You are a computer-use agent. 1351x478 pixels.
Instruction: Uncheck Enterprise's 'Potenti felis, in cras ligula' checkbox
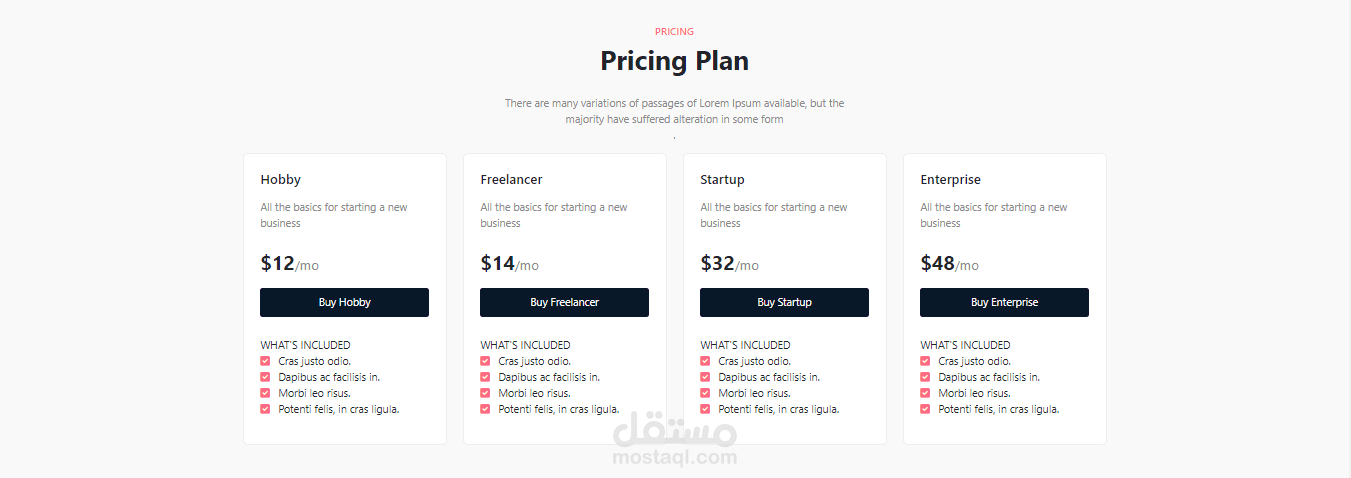[925, 409]
